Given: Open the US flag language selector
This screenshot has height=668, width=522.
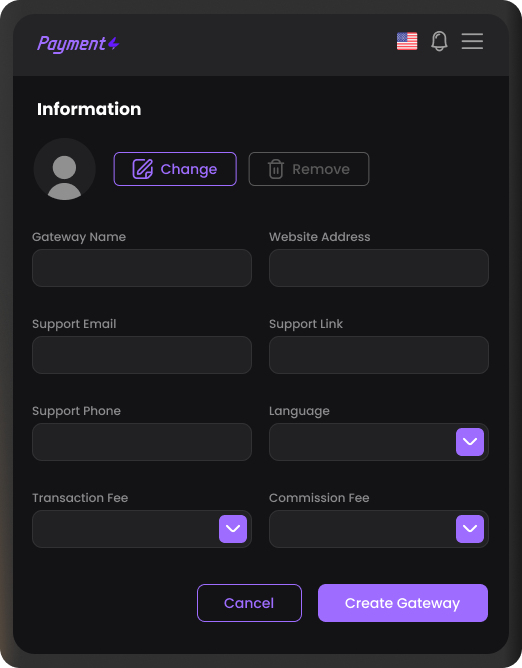Looking at the screenshot, I should [x=407, y=41].
